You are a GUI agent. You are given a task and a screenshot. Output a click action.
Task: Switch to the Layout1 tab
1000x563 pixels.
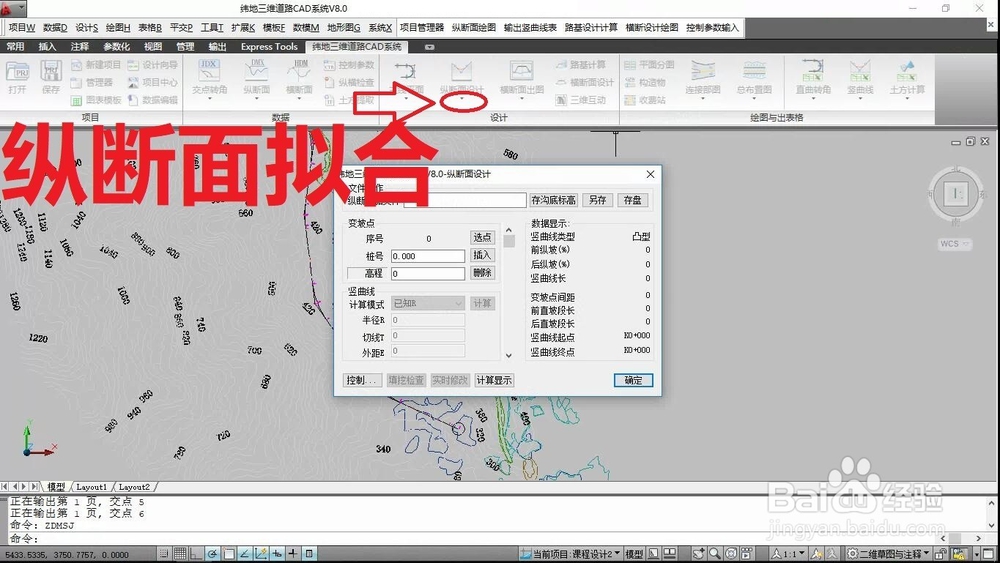coord(91,486)
